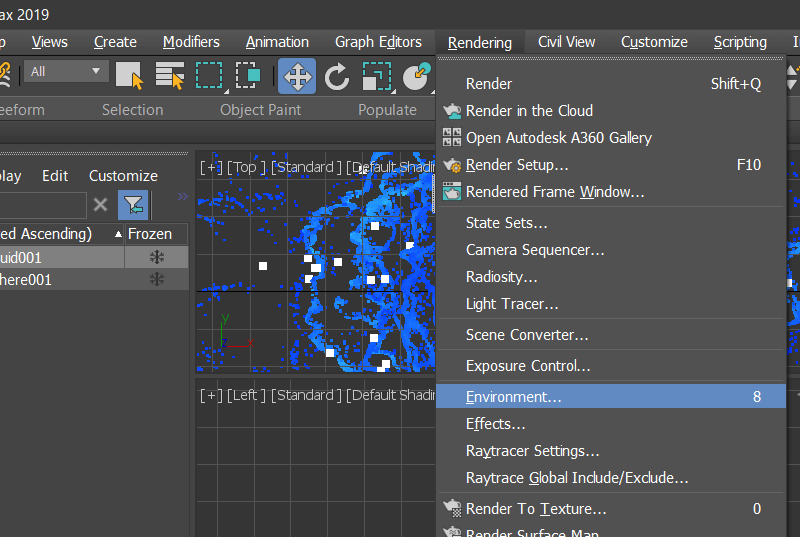Open Exposure Control menu entry

[x=611, y=366]
